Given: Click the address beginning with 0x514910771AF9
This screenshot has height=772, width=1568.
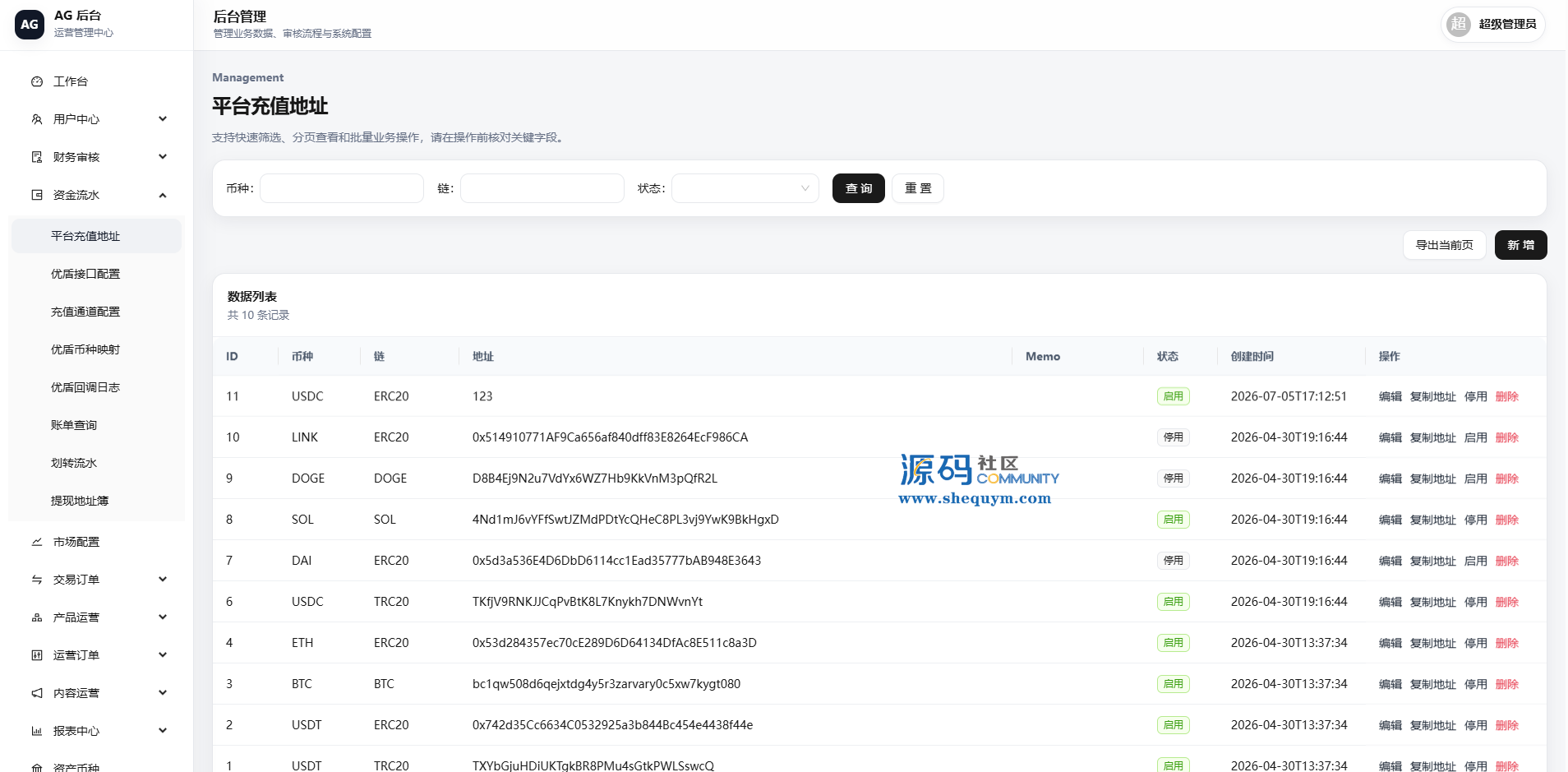Looking at the screenshot, I should click(x=611, y=437).
